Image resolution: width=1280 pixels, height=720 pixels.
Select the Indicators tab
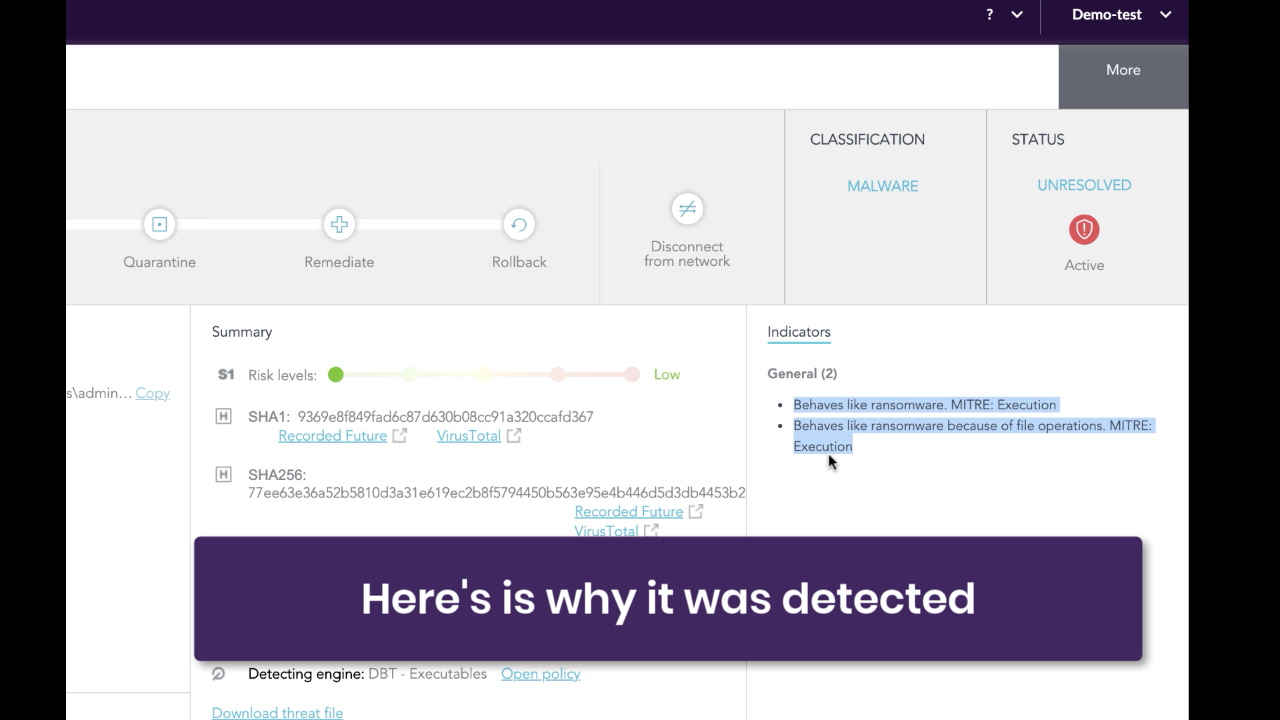pos(798,332)
